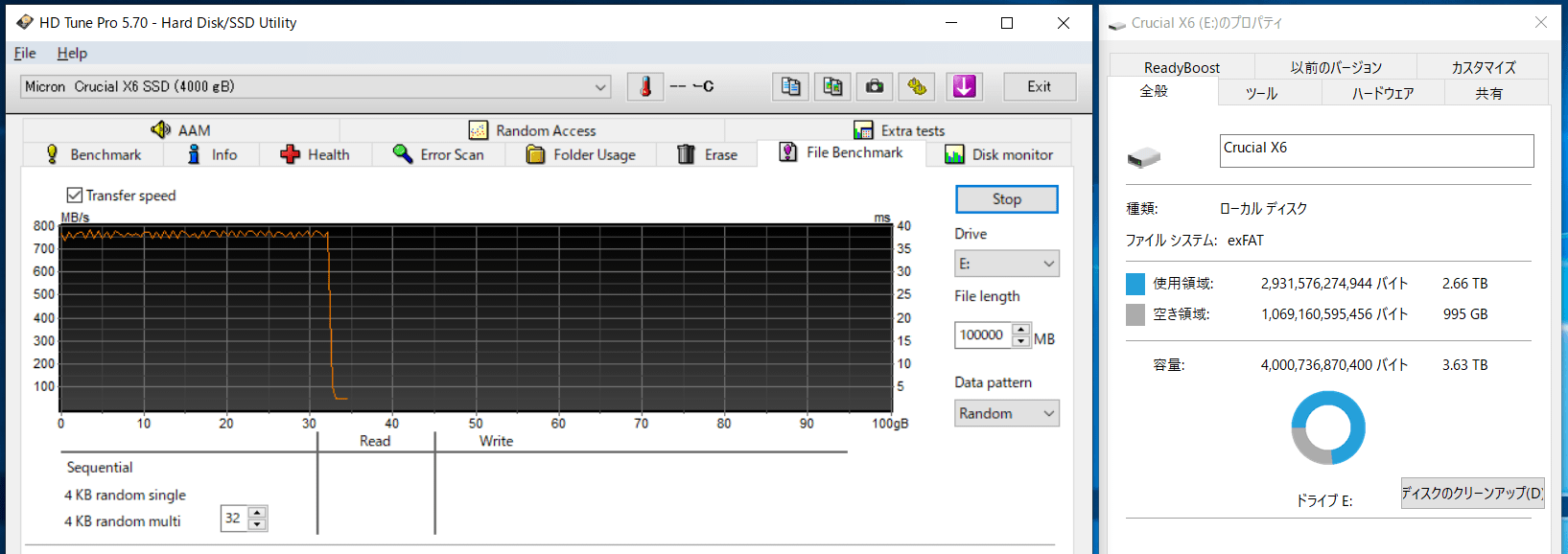1568x554 pixels.
Task: Uncheck the Transfer speed checkbox
Action: point(75,196)
